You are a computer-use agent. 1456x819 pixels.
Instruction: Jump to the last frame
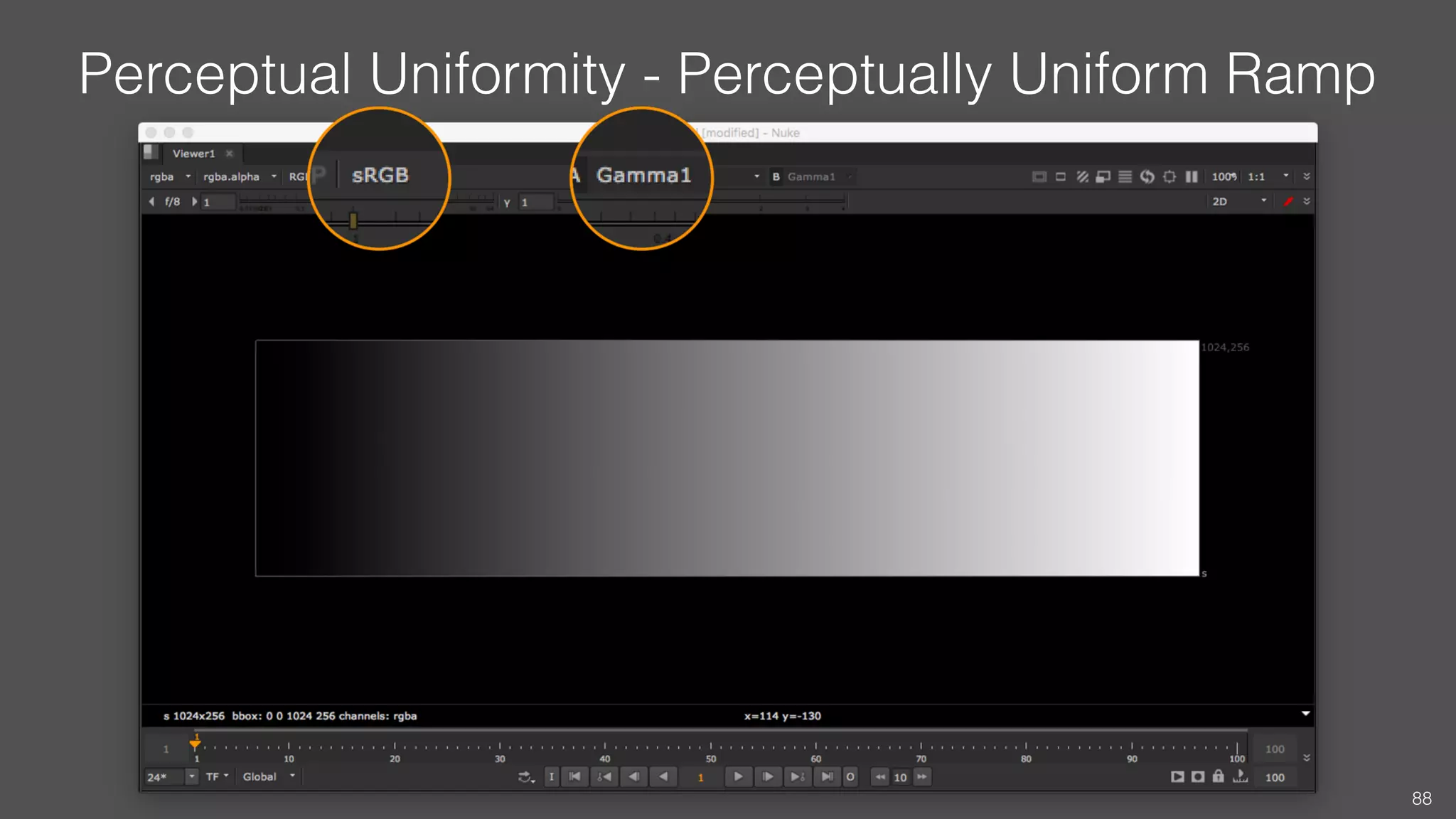tap(827, 777)
